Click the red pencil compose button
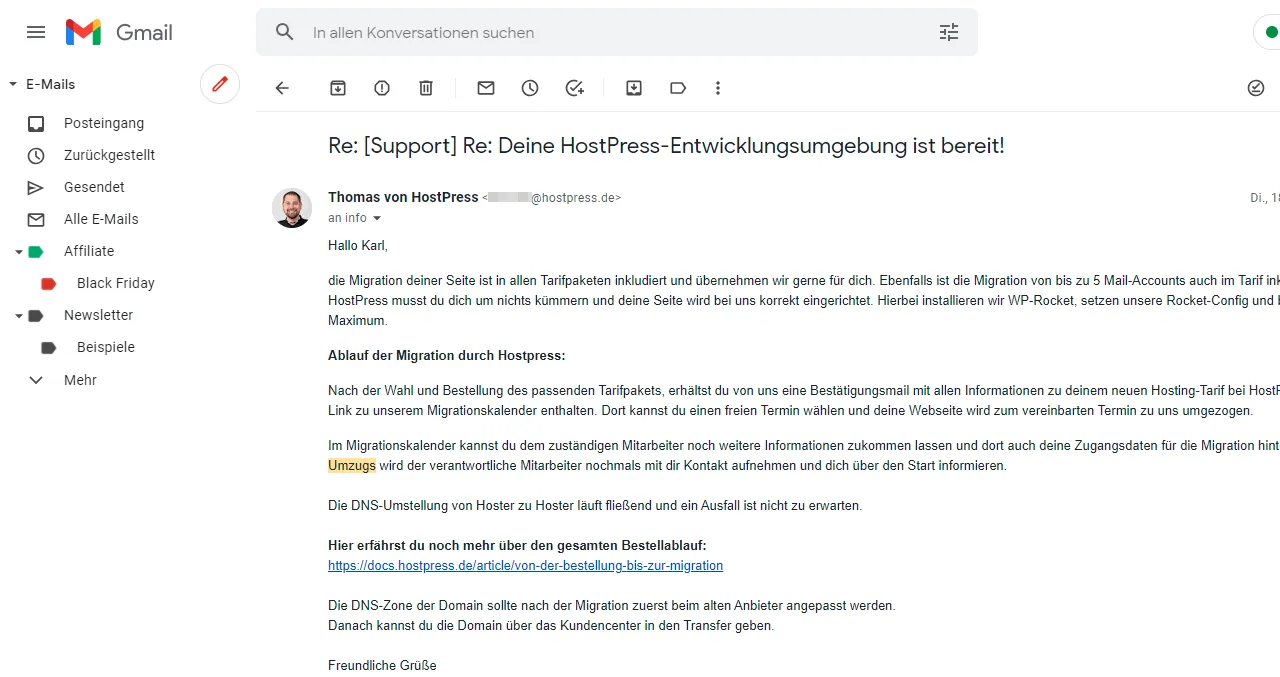 click(x=220, y=84)
